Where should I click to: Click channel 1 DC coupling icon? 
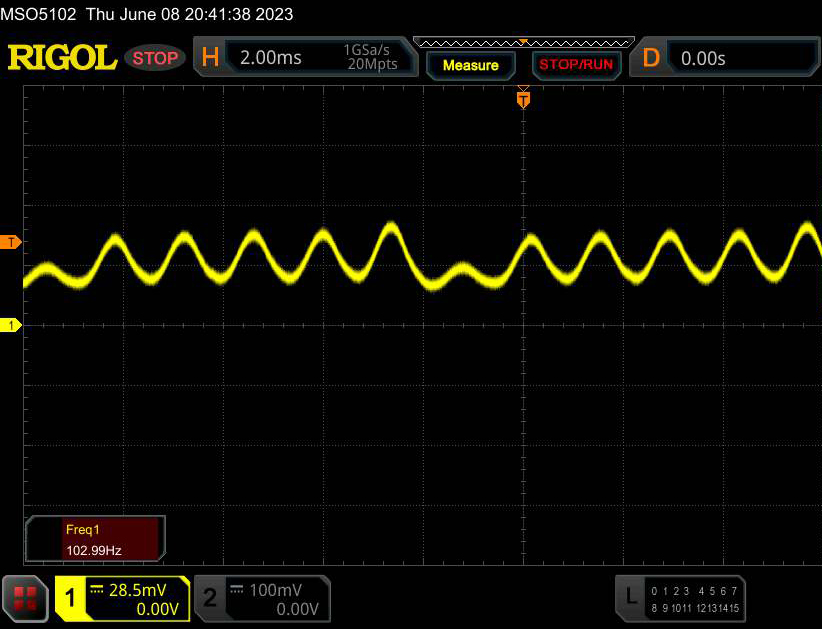(x=96, y=590)
